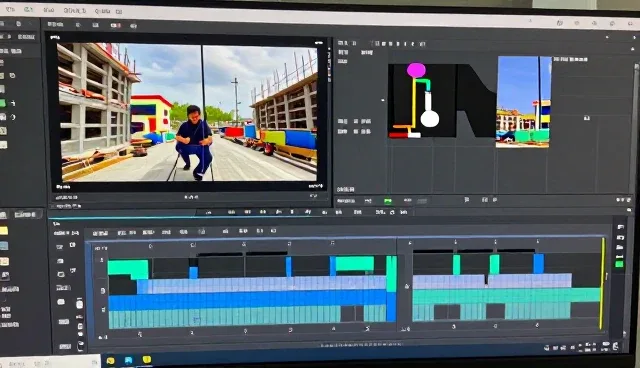Click the flag marker icon below right panel
The height and width of the screenshot is (368, 640).
[x=467, y=200]
